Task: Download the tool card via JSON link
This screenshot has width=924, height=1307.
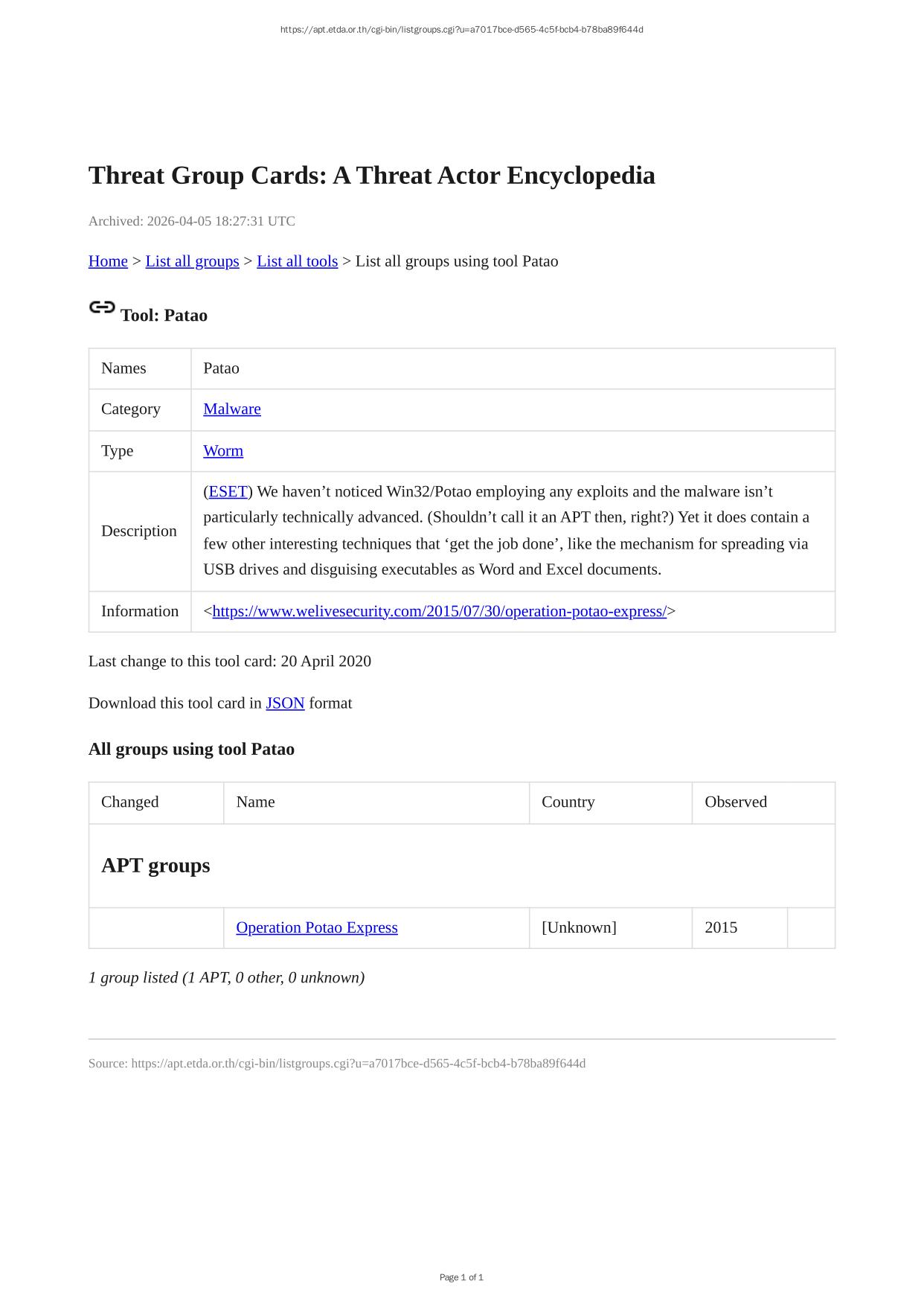Action: click(x=285, y=703)
